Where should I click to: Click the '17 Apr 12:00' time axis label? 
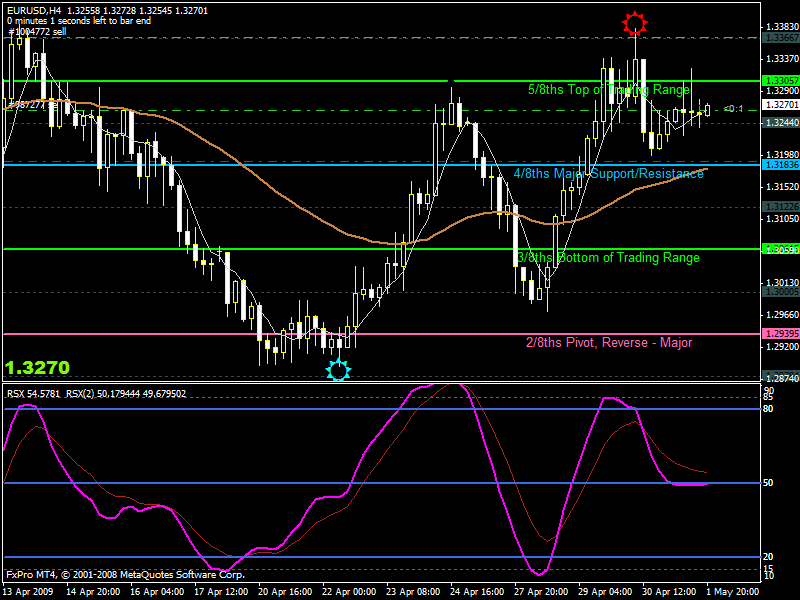[x=221, y=592]
